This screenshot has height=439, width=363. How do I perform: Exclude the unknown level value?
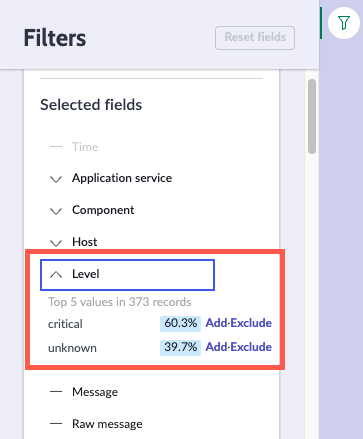point(251,347)
